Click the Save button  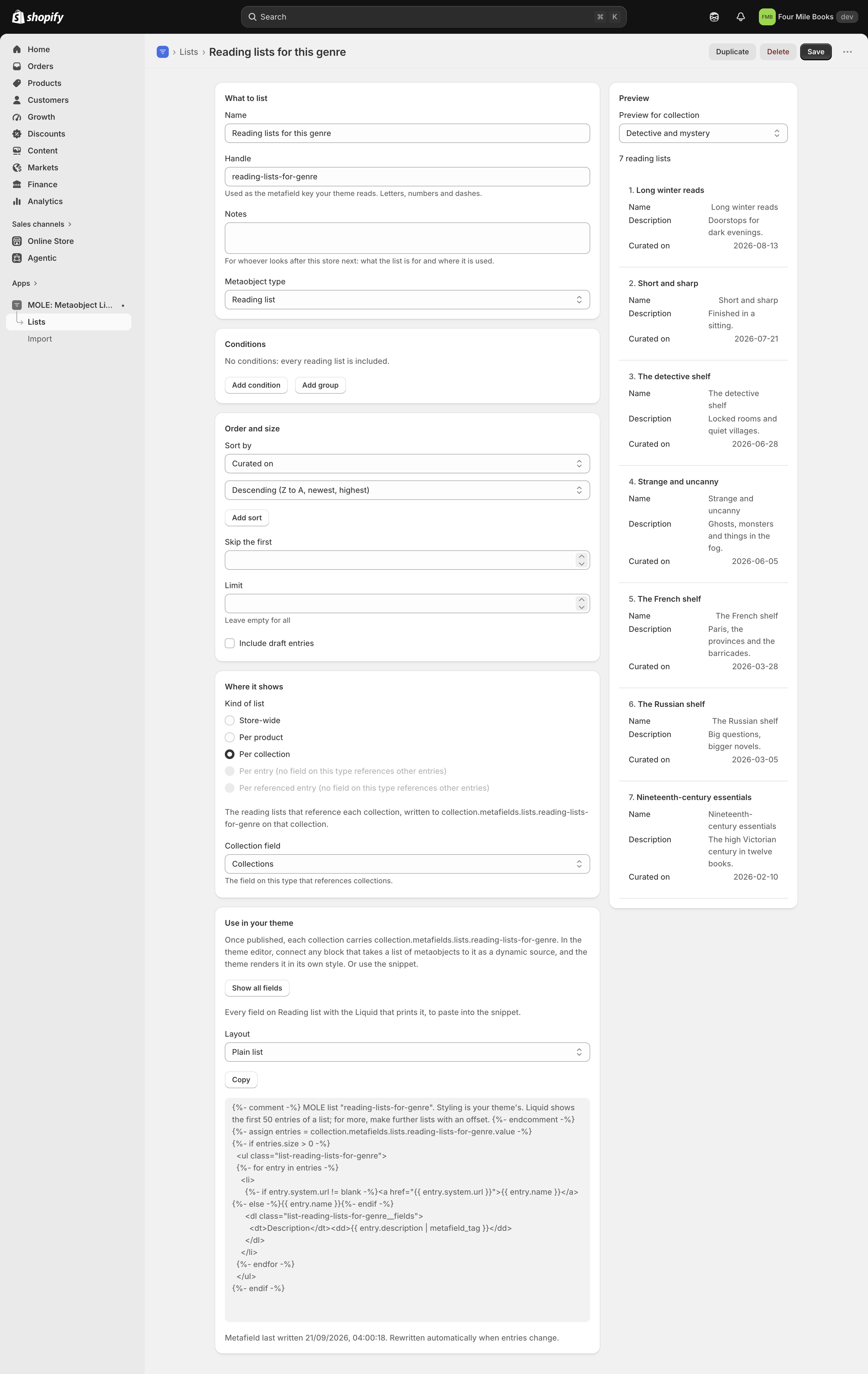[816, 52]
